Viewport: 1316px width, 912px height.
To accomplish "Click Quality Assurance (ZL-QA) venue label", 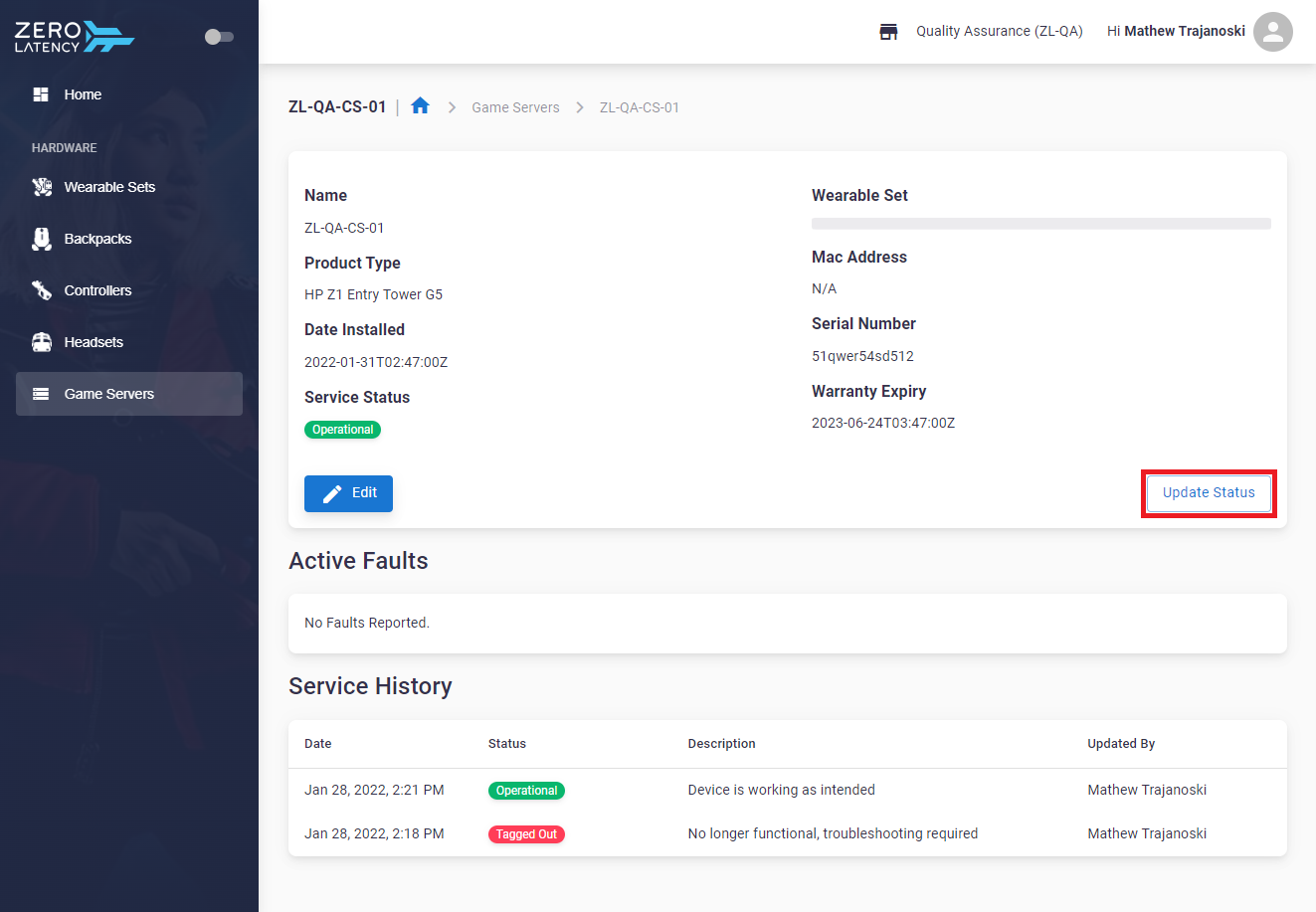I will tap(1000, 31).
